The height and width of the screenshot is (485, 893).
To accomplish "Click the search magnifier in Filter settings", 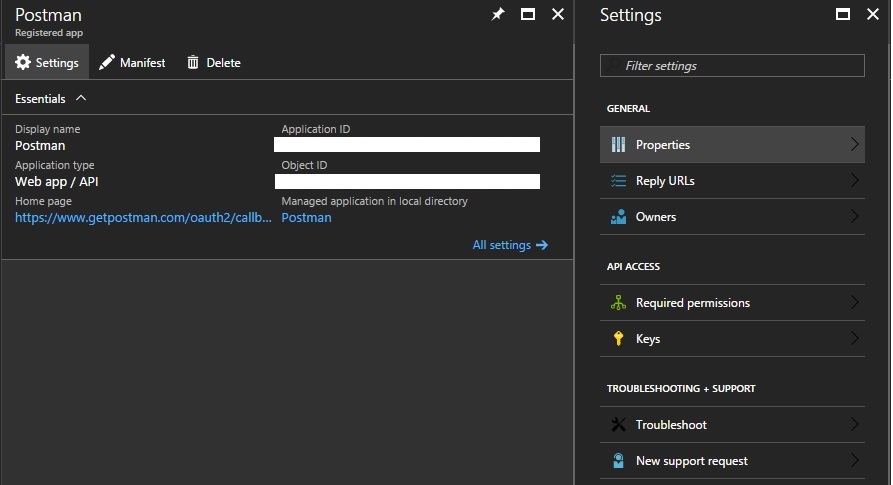I will pyautogui.click(x=613, y=65).
